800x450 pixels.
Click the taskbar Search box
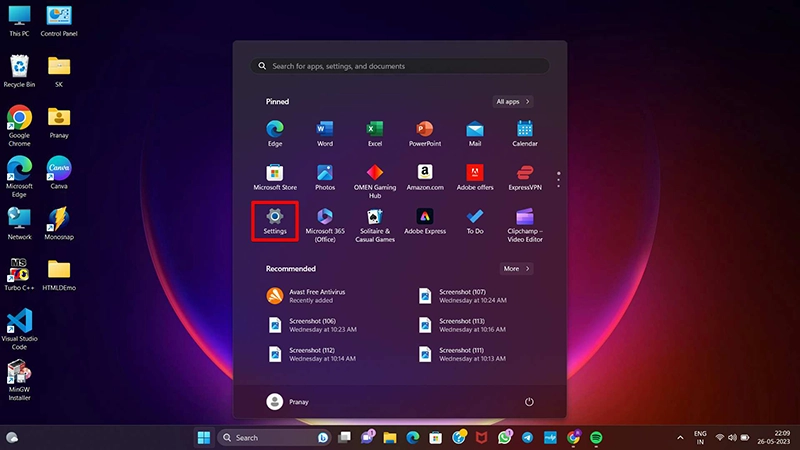(x=274, y=437)
